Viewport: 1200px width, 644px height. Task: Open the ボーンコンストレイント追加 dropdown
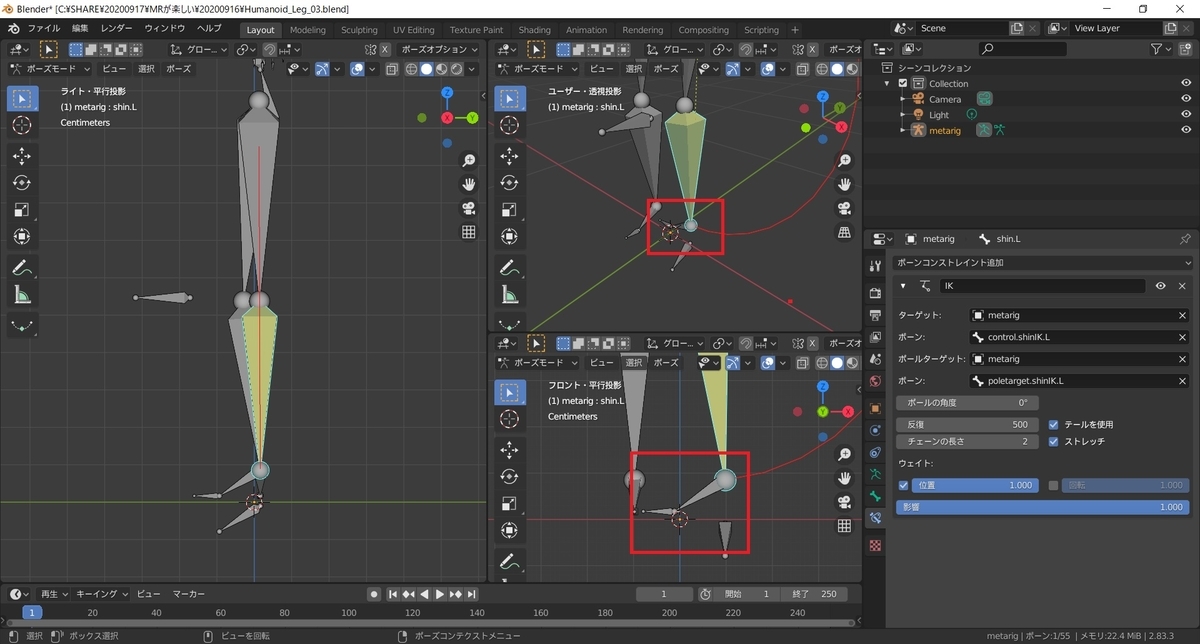click(1040, 263)
